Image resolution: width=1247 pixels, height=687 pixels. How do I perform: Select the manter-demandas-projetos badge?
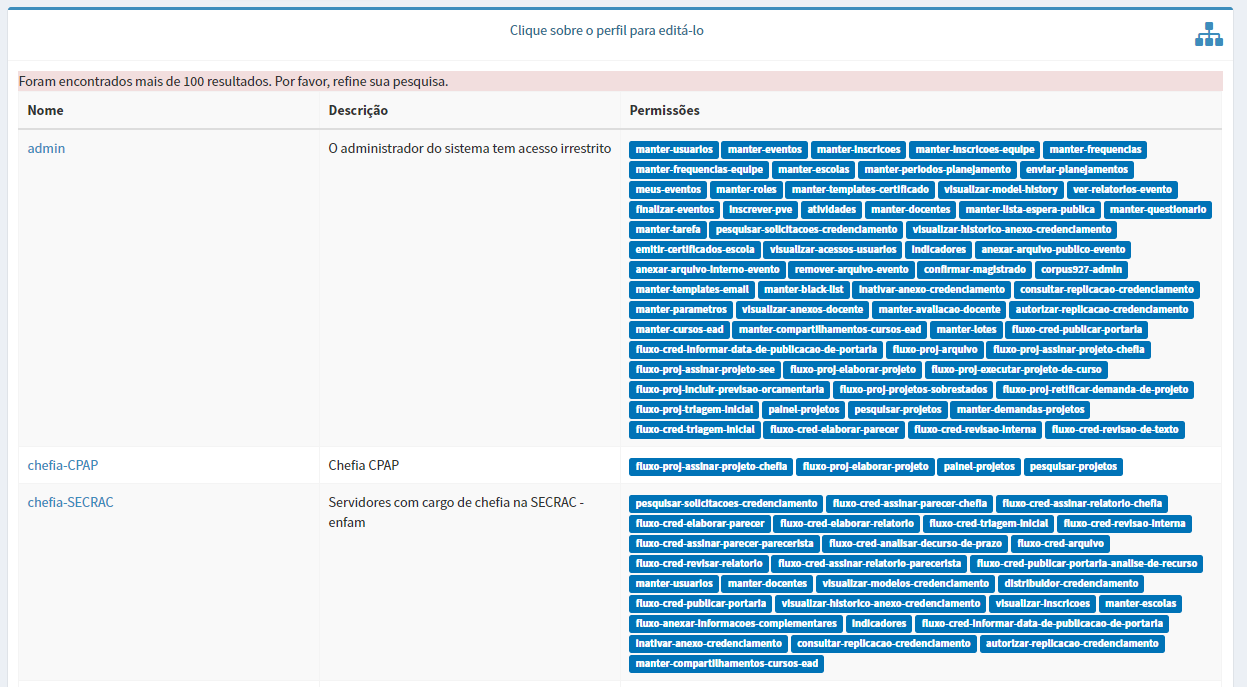coord(1021,410)
